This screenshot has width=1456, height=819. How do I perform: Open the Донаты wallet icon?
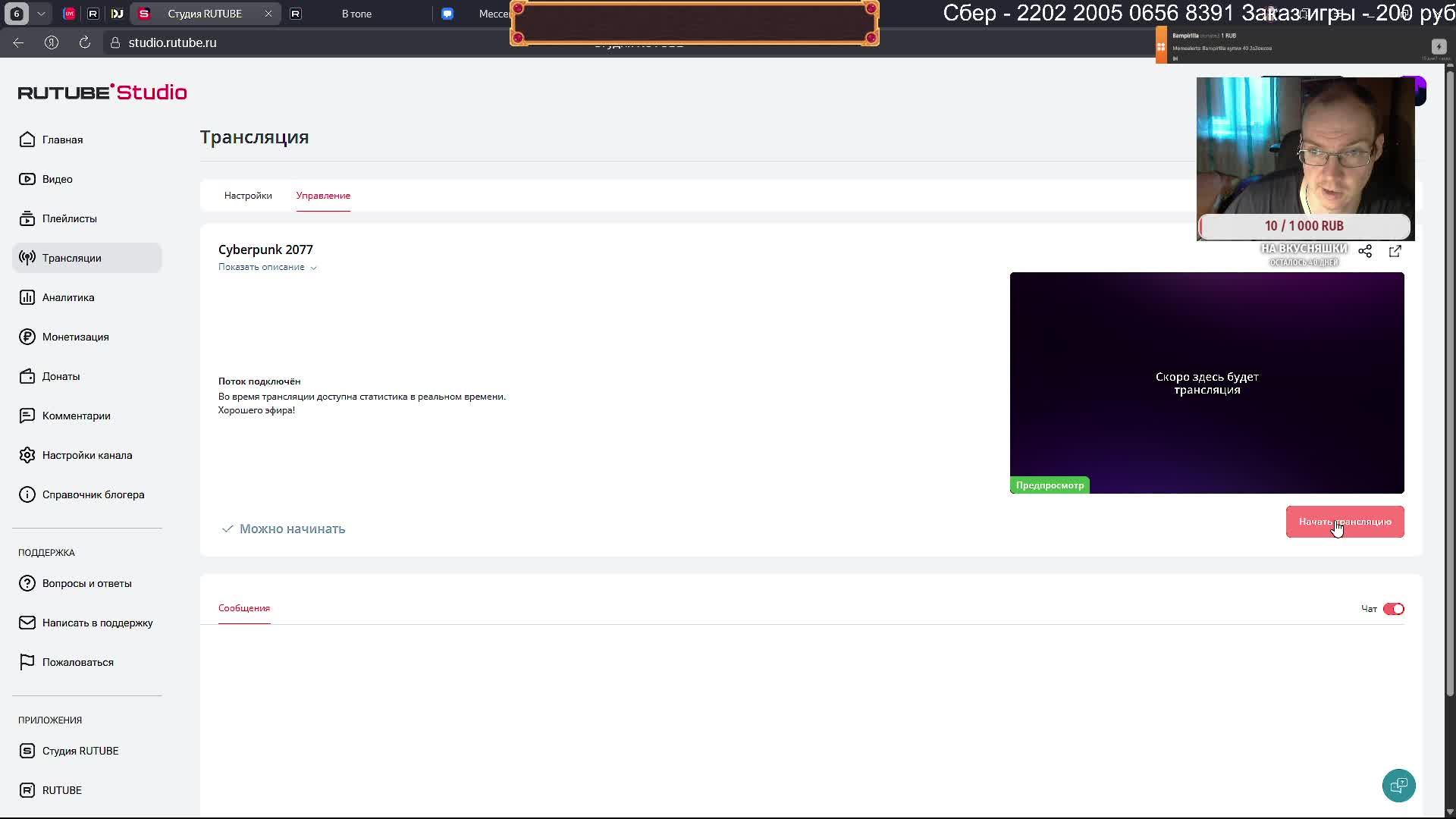coord(27,376)
